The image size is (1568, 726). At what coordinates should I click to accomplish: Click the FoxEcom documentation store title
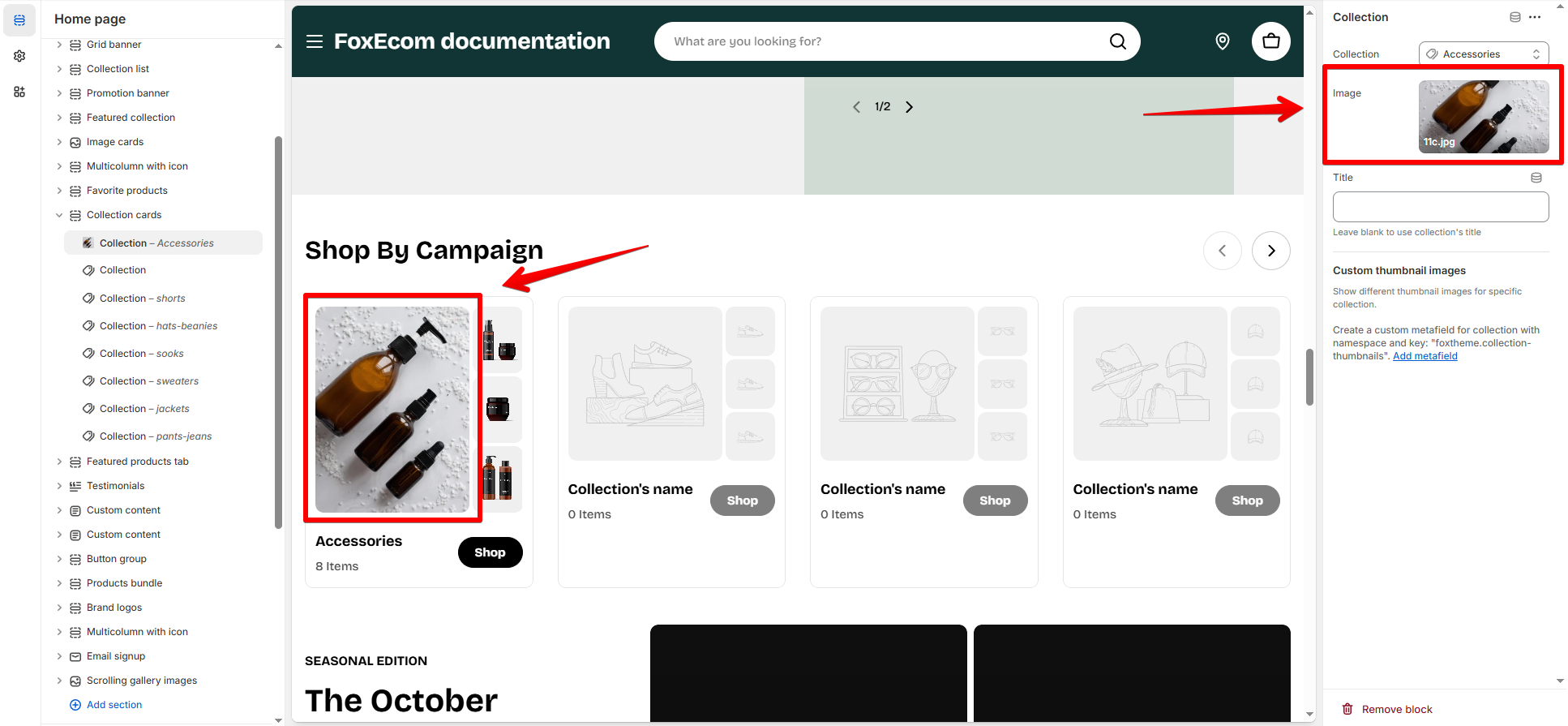pos(472,41)
